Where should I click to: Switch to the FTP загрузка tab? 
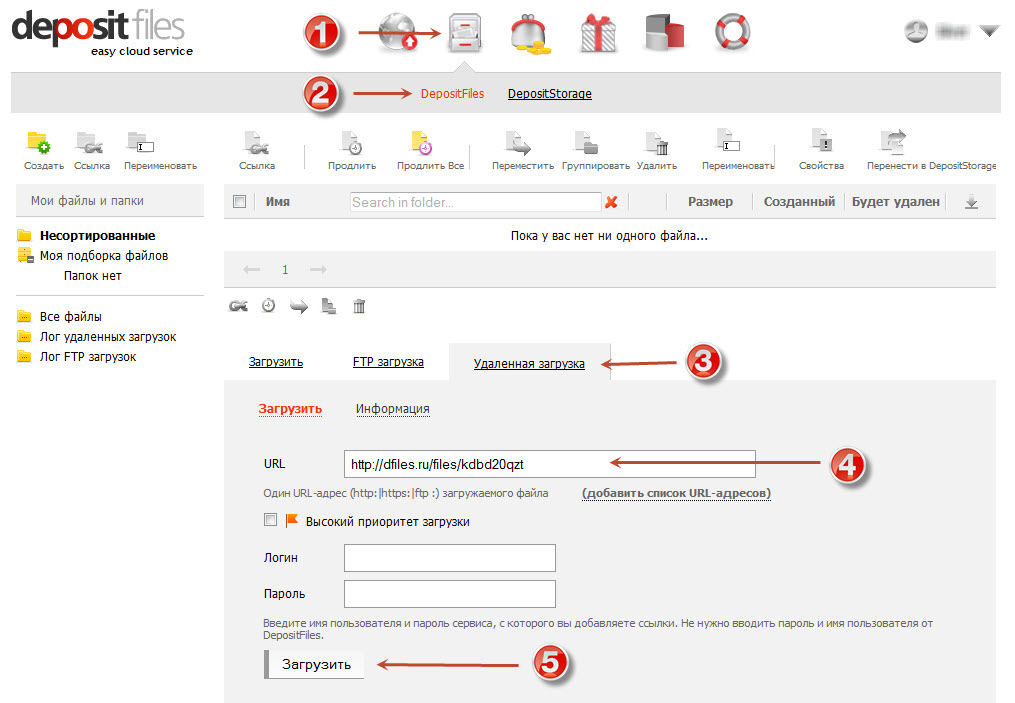tap(388, 362)
